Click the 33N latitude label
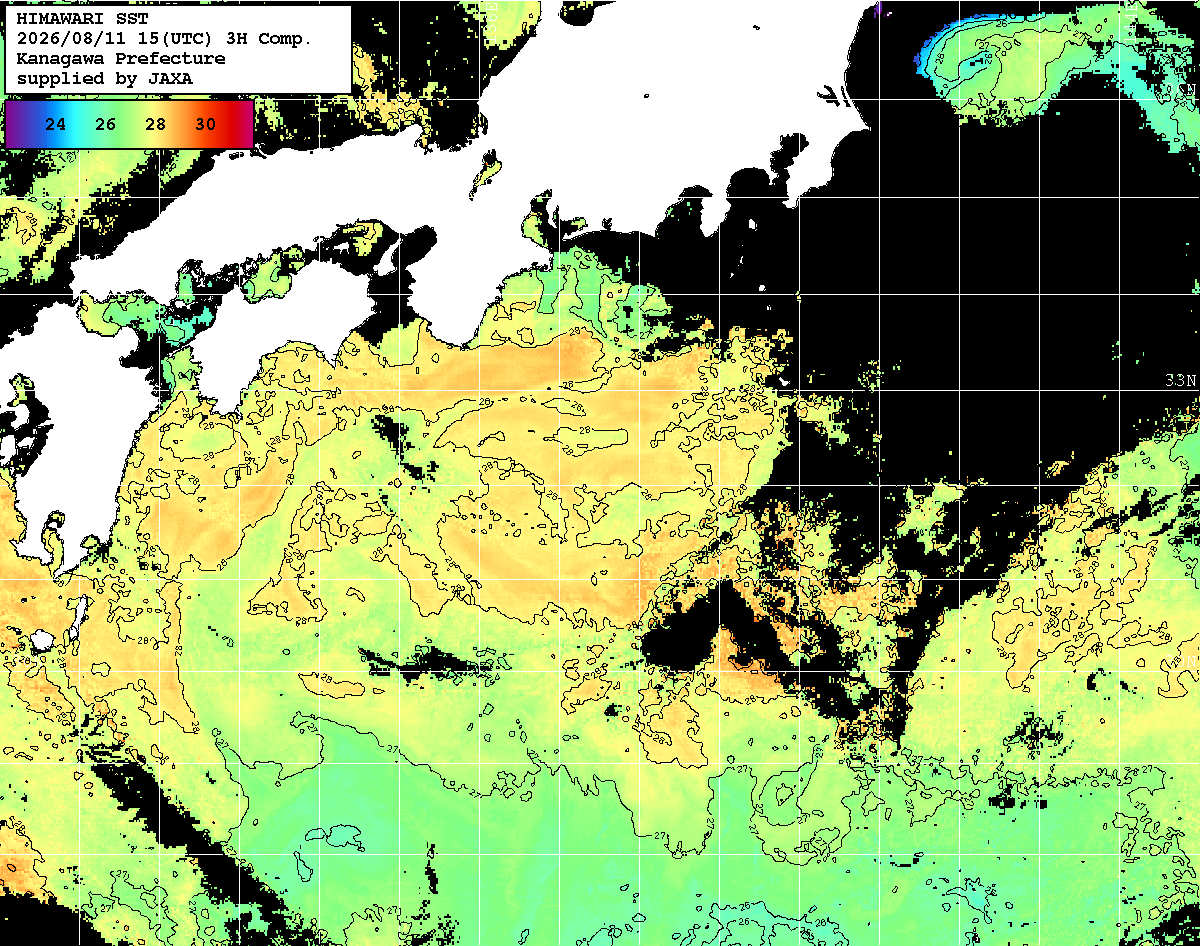 click(1180, 380)
